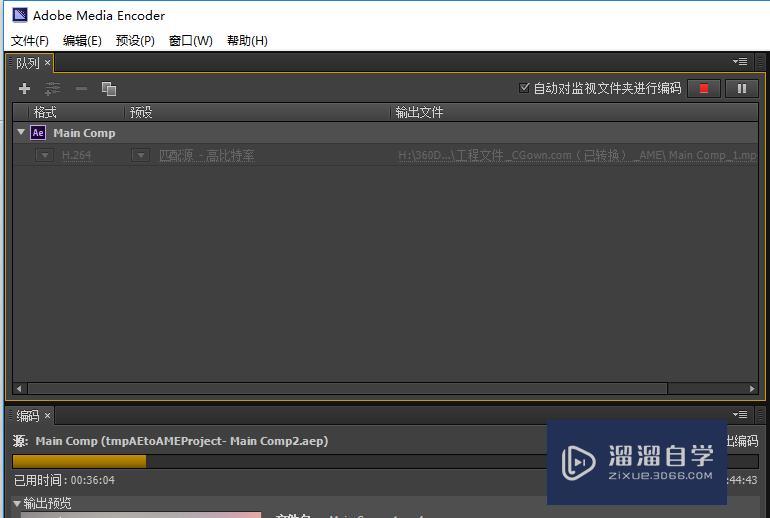Add source with the plus icon
This screenshot has width=770, height=518.
pyautogui.click(x=24, y=88)
